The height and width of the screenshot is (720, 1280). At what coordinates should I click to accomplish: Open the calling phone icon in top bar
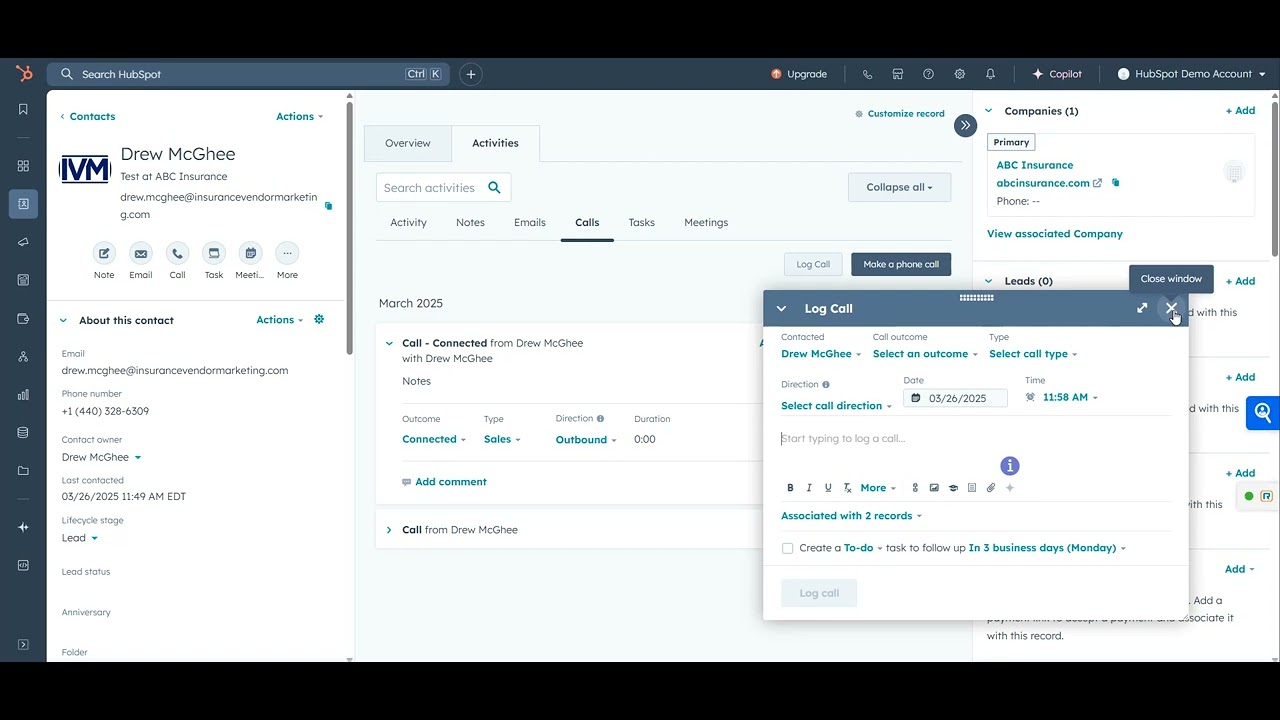click(x=867, y=74)
